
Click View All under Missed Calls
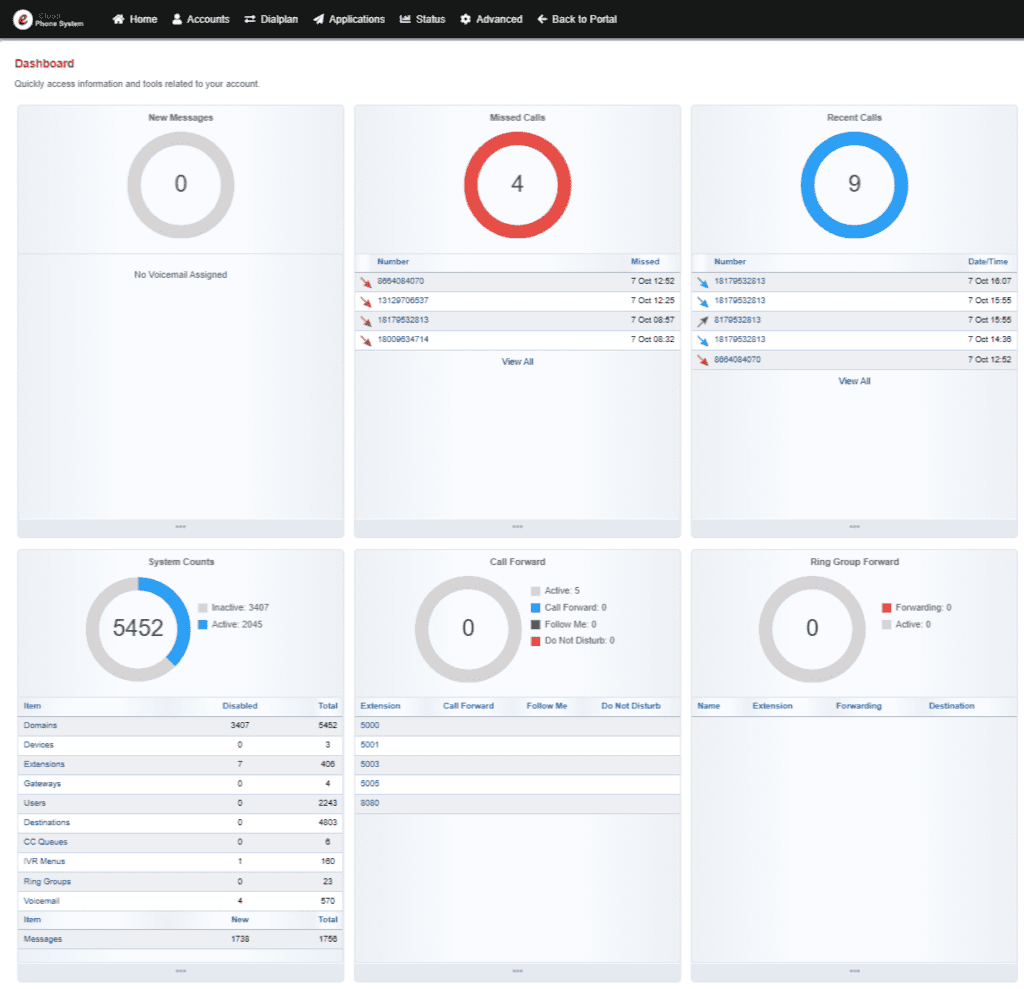point(517,362)
